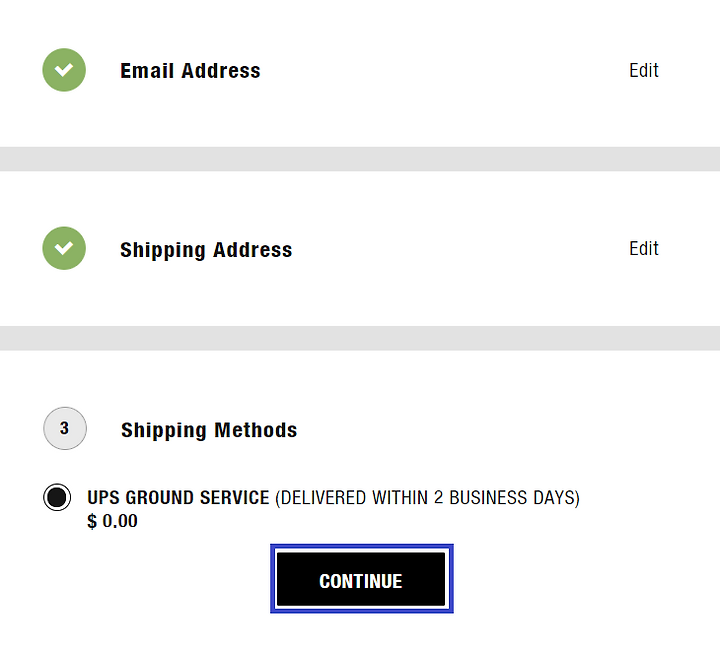This screenshot has height=649, width=720.
Task: Edit the Email Address section
Action: tap(644, 70)
